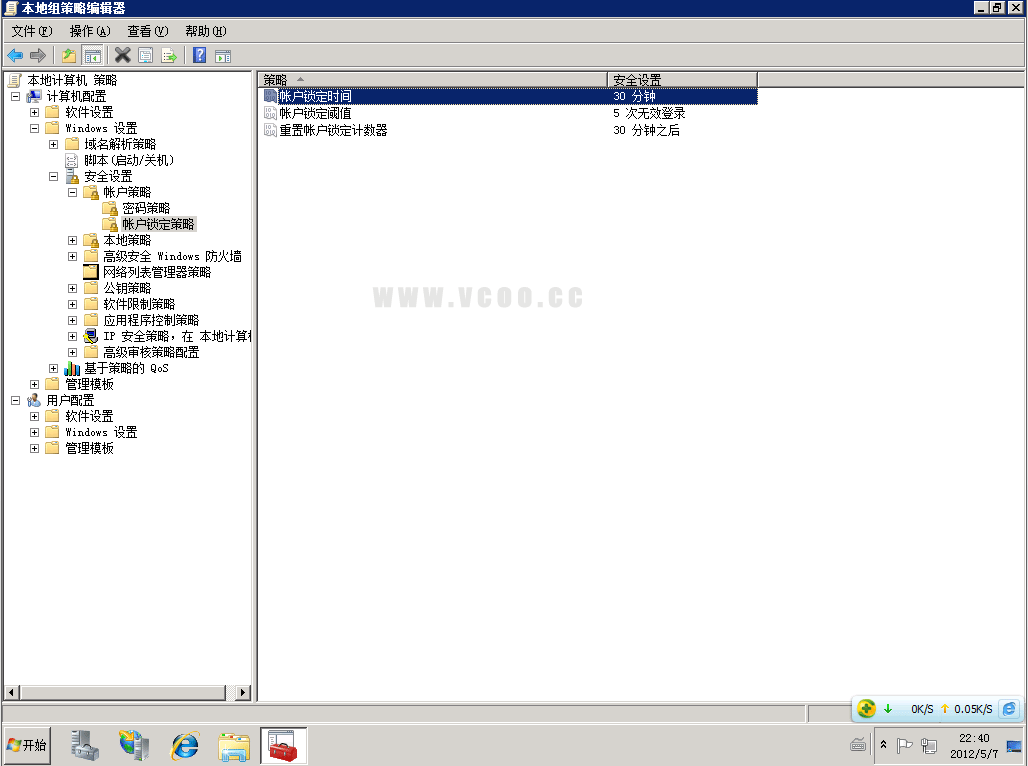Sort by the 安全设置 column header
Image resolution: width=1028 pixels, height=766 pixels.
(681, 79)
